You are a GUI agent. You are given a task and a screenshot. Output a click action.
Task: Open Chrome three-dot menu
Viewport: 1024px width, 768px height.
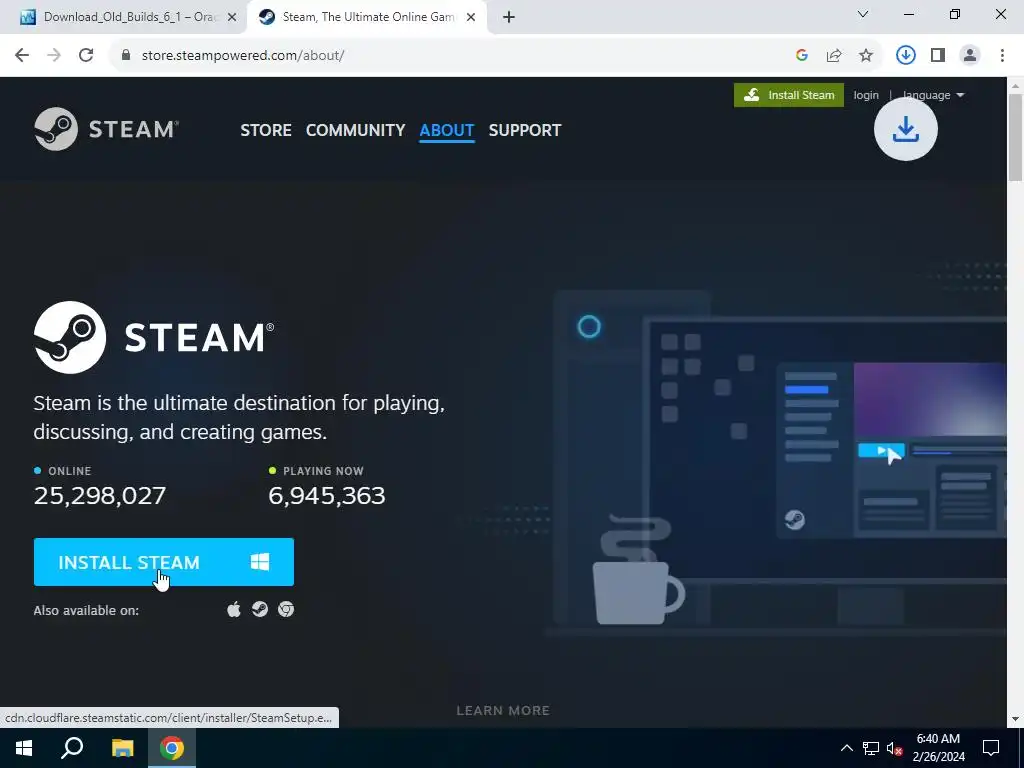[1002, 56]
